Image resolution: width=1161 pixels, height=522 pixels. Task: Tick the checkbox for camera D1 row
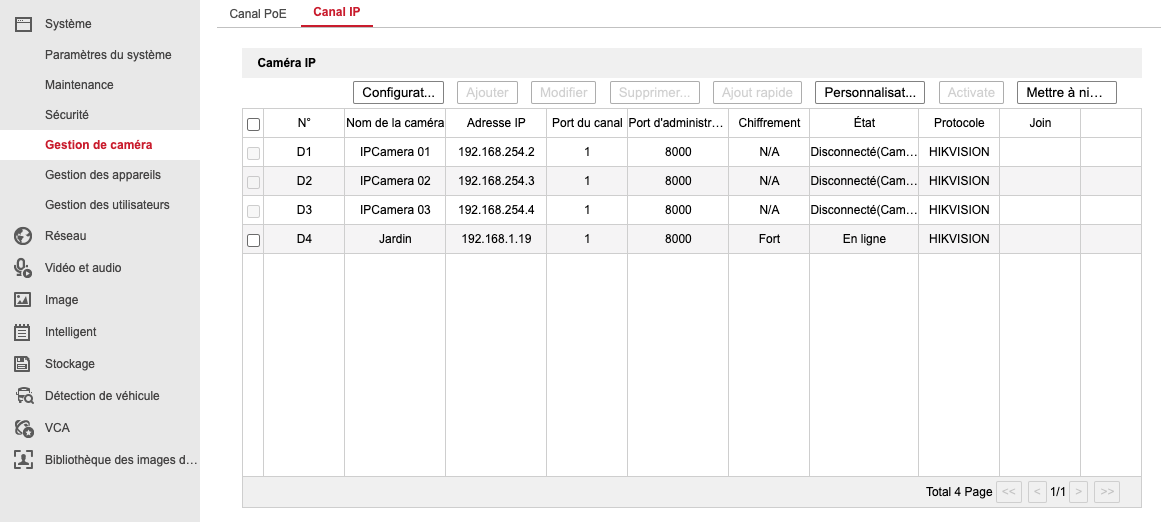[x=253, y=153]
